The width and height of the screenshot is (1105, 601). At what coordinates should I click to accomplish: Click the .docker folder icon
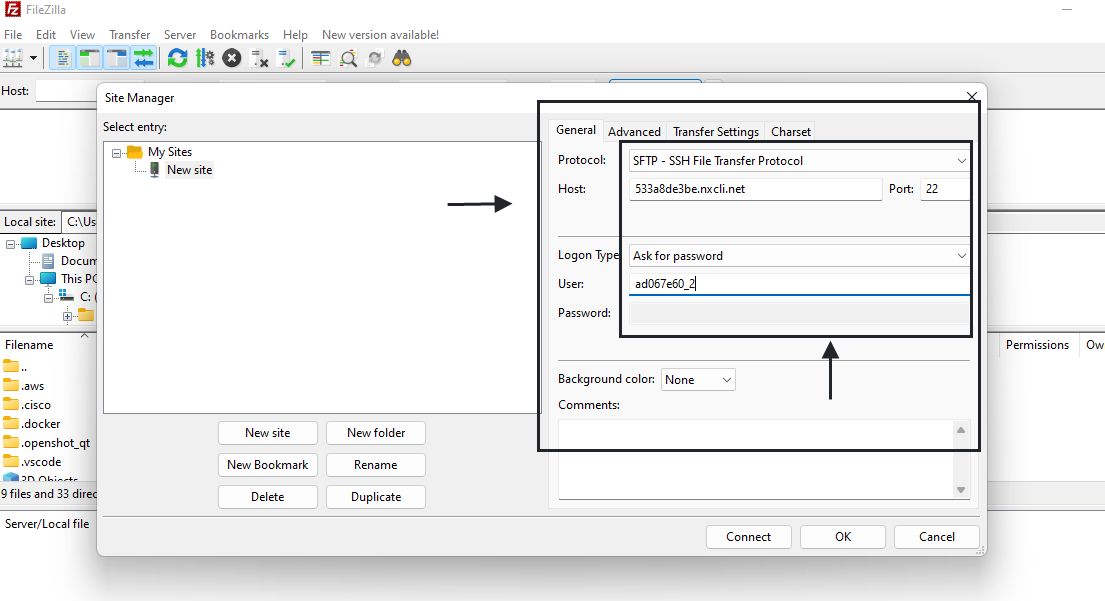11,423
